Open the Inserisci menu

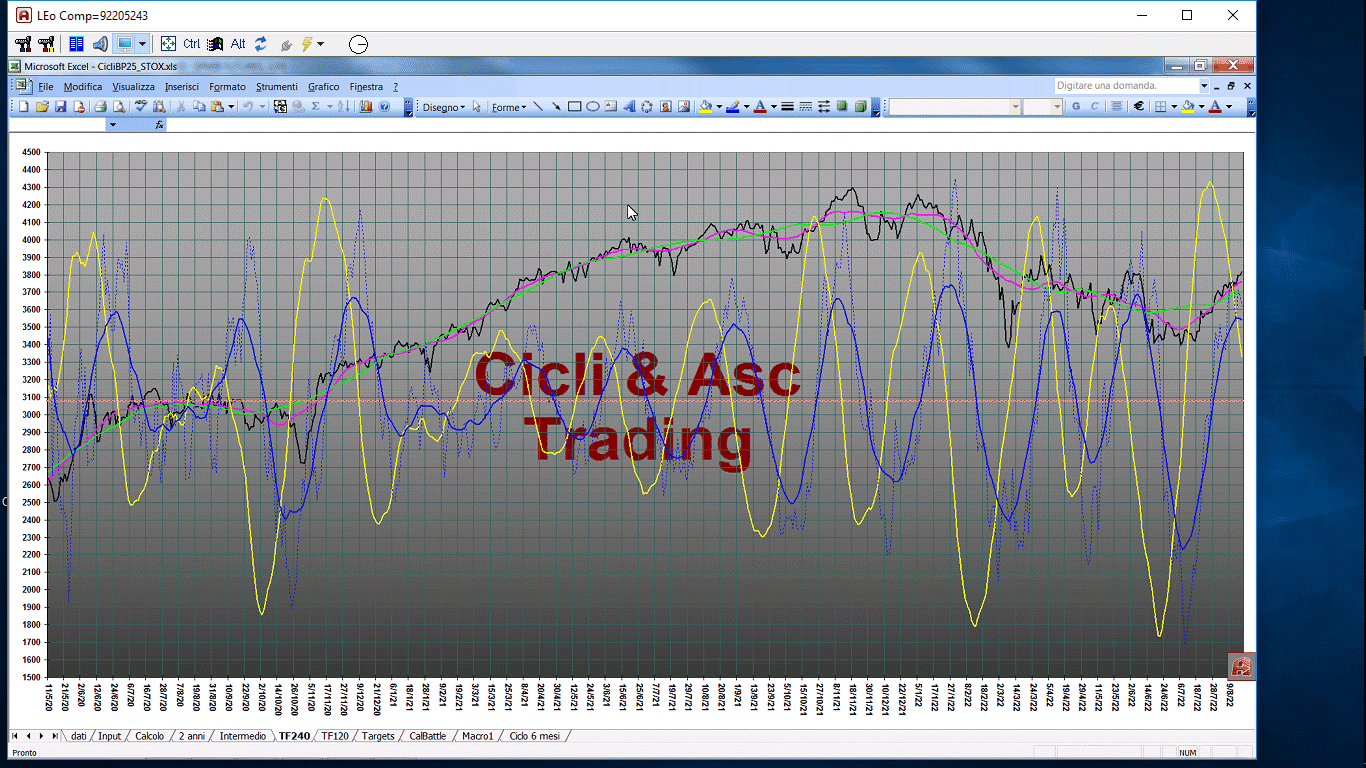coord(182,87)
